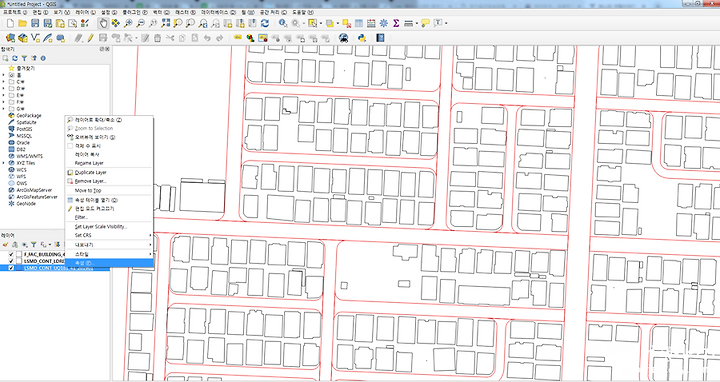Toggle visibility of the selected LSMD_CONT_UQ layer

[11, 268]
